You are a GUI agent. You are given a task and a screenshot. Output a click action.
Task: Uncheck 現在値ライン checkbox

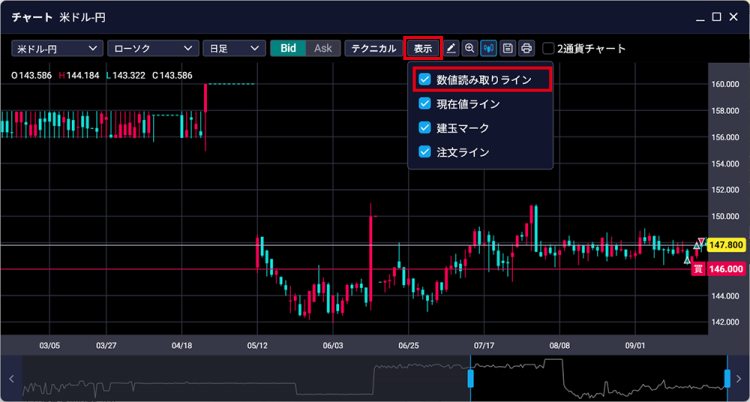tap(425, 104)
